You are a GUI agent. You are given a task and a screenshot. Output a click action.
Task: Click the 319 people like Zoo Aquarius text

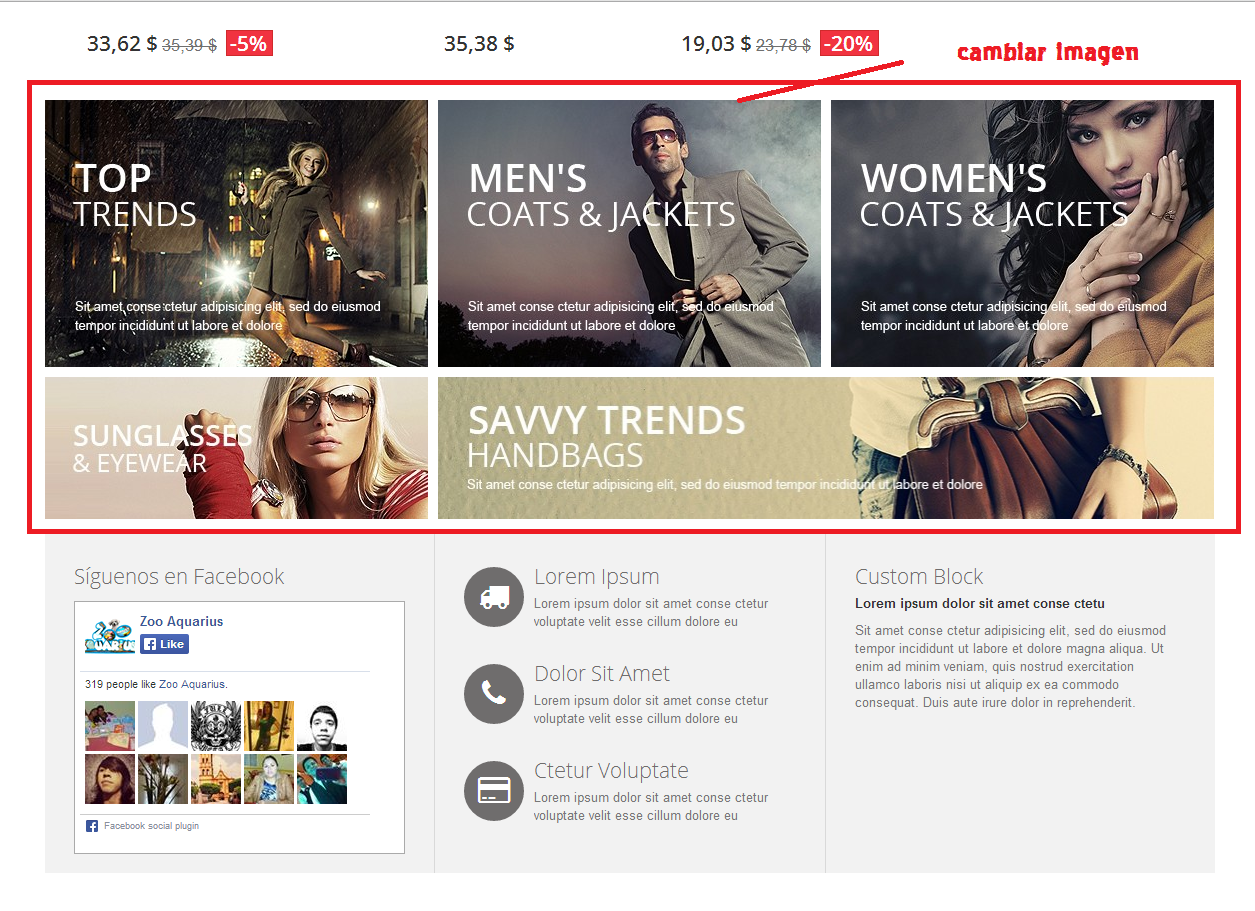coord(156,684)
